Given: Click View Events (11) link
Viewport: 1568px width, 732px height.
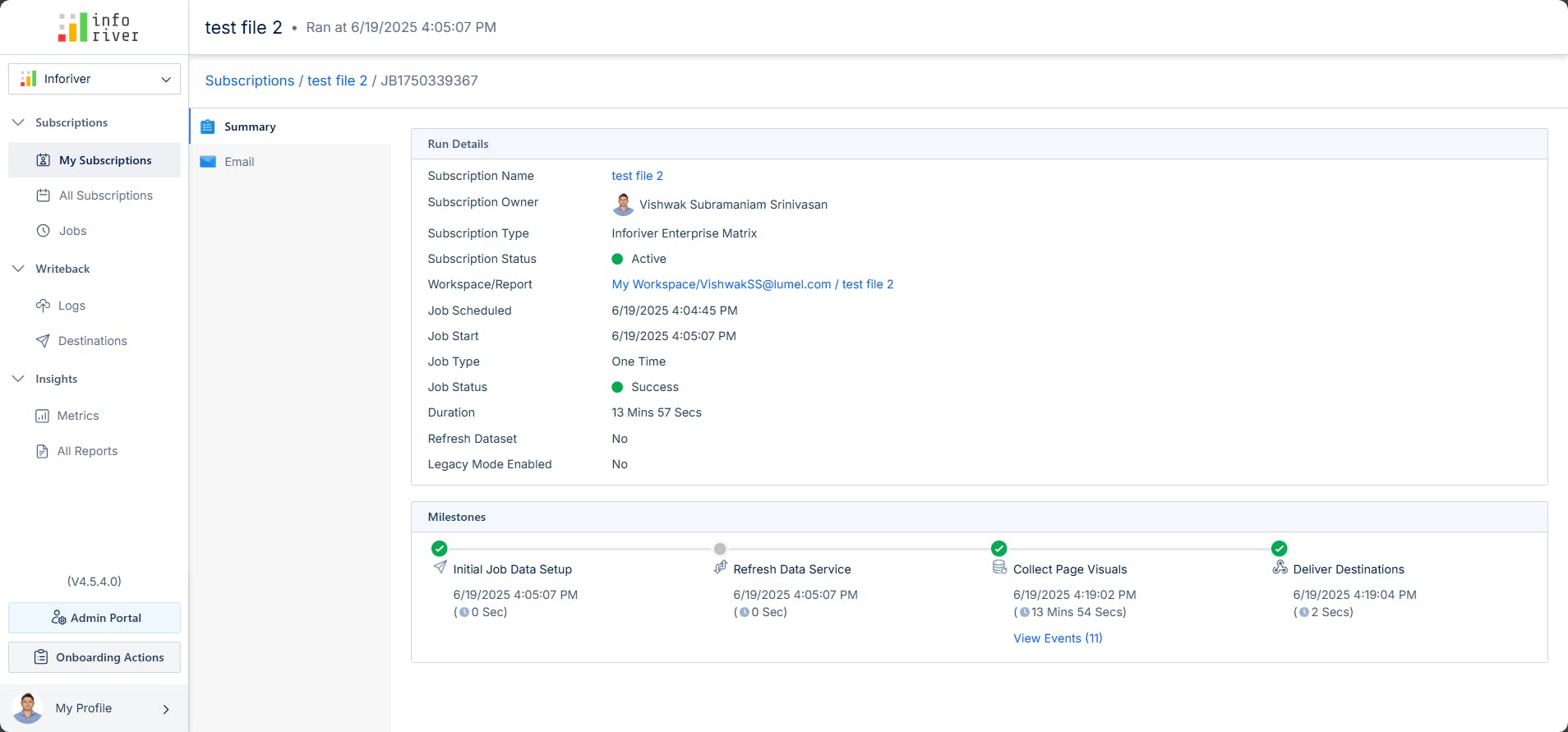Looking at the screenshot, I should tap(1058, 638).
